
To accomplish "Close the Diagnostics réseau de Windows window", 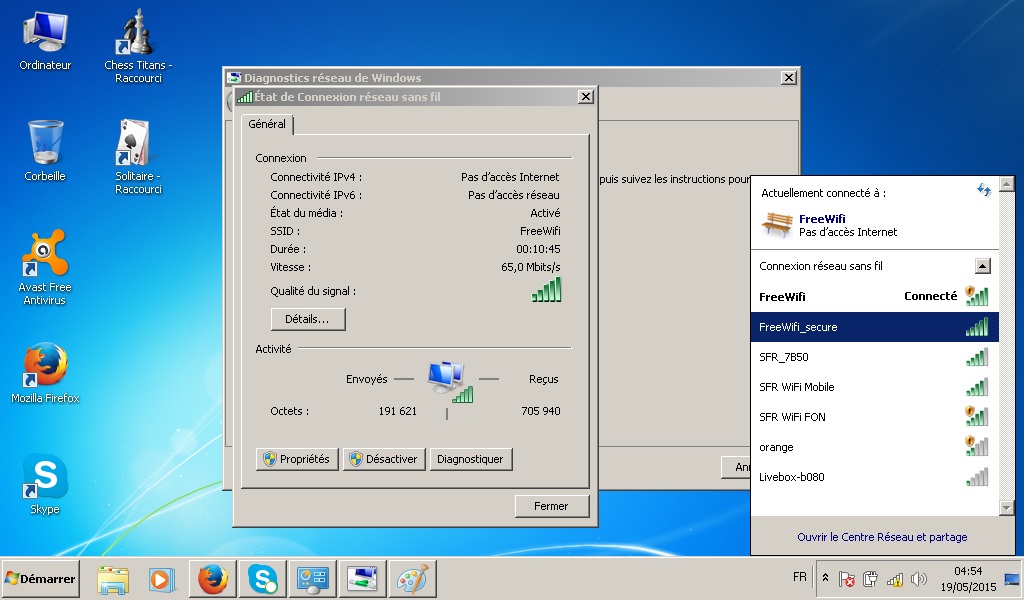I will (788, 78).
